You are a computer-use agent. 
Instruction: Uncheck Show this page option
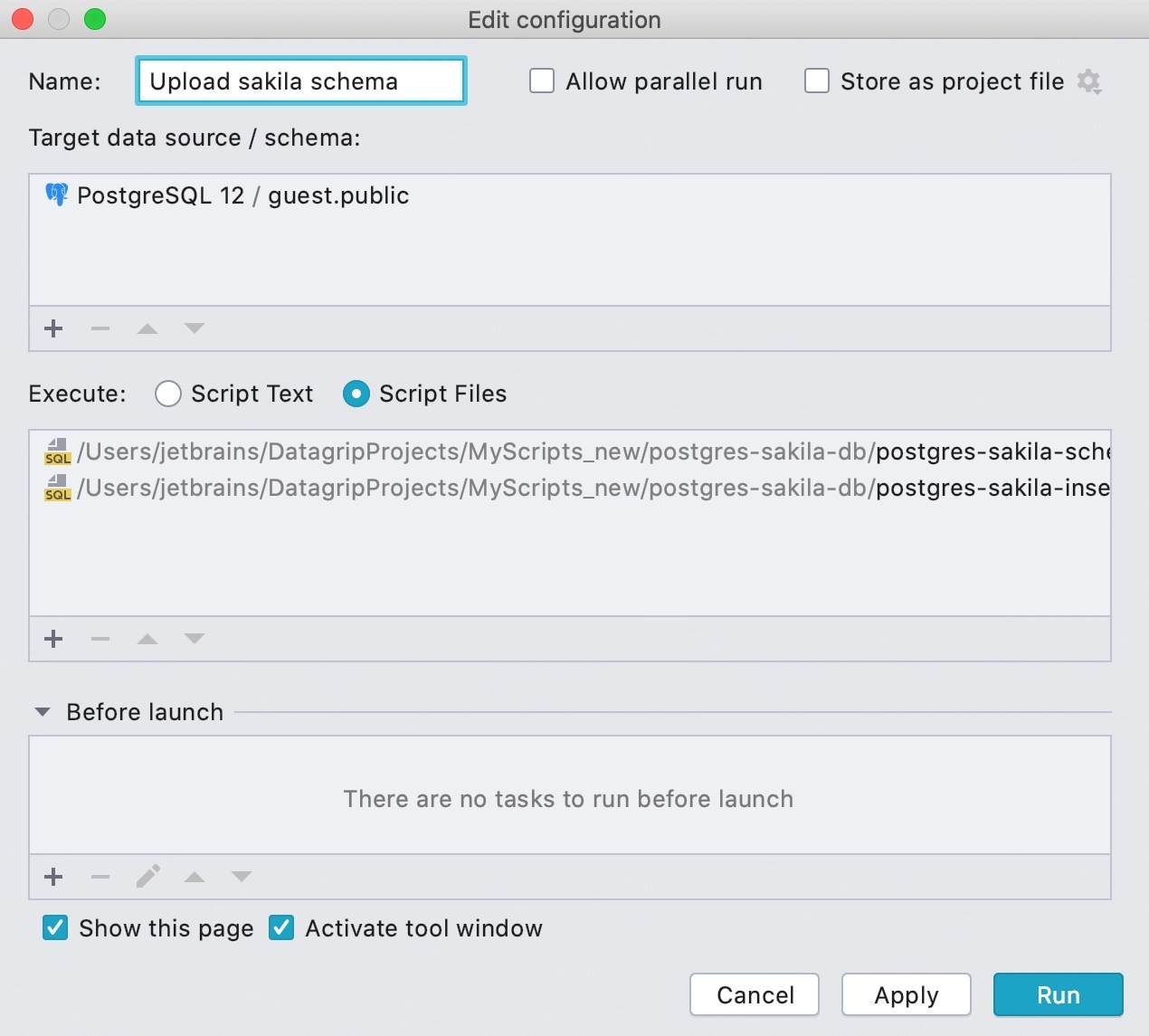click(55, 928)
